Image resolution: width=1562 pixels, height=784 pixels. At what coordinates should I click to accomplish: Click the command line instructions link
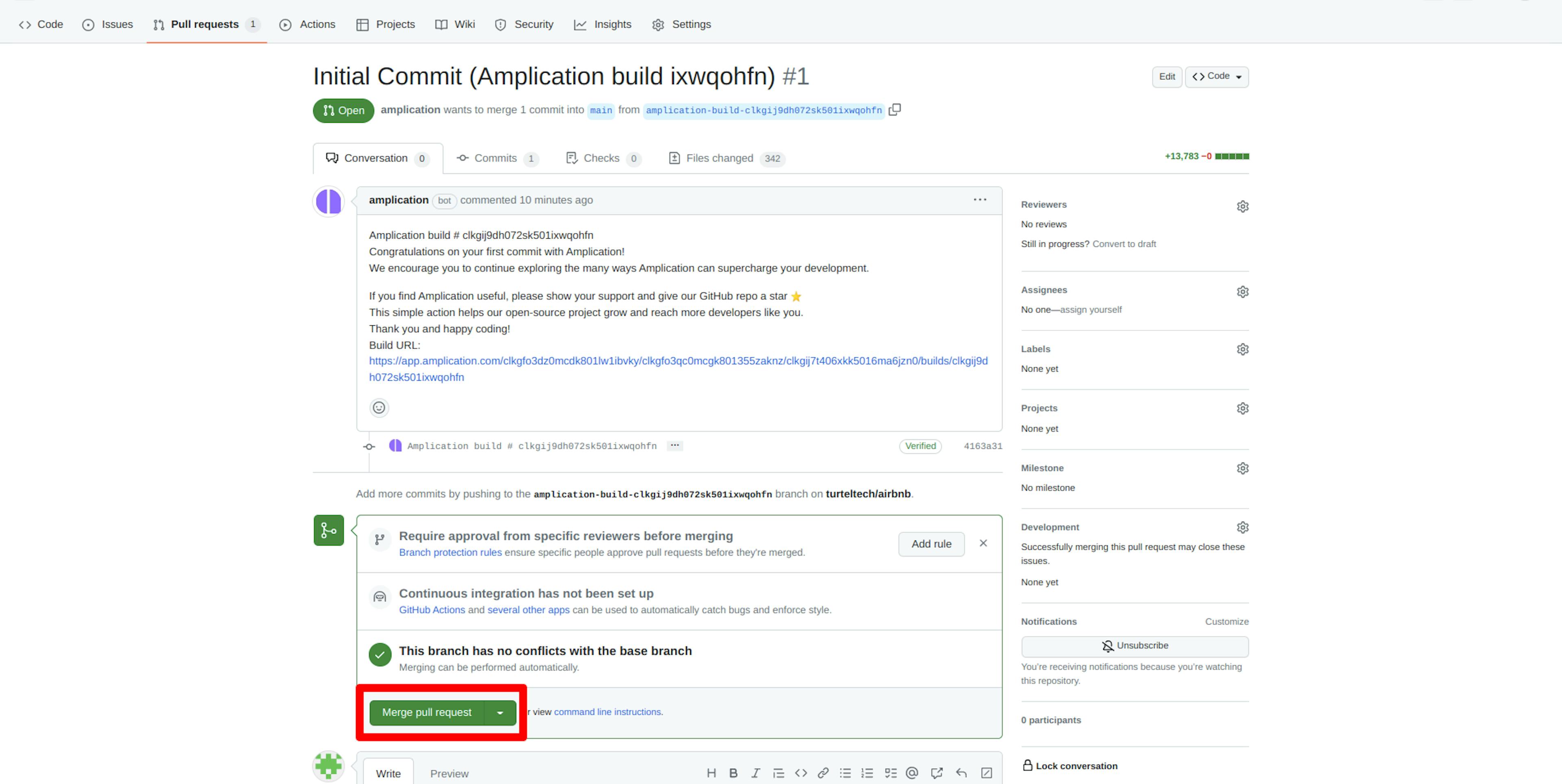coord(608,711)
